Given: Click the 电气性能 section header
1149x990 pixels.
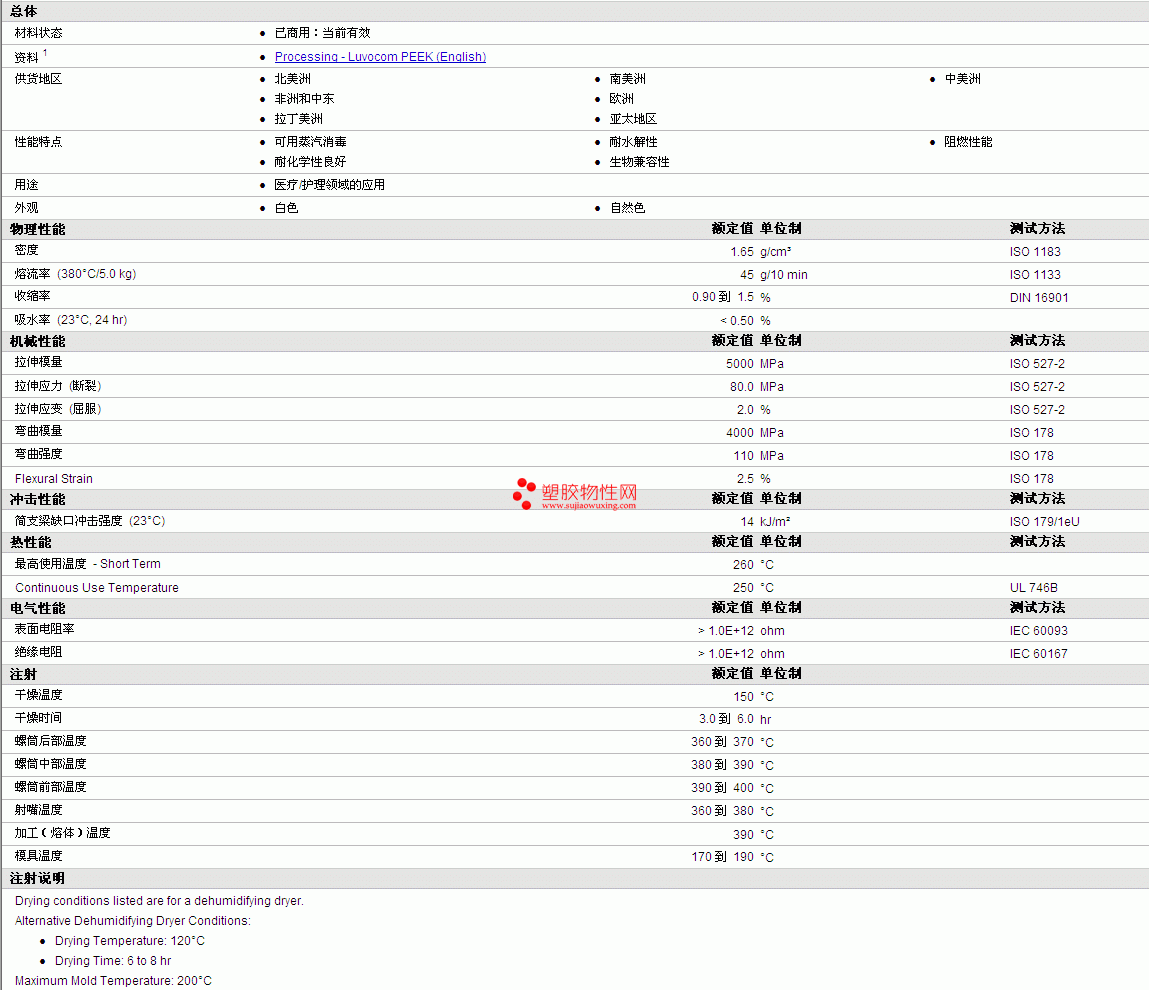Looking at the screenshot, I should click(x=37, y=608).
